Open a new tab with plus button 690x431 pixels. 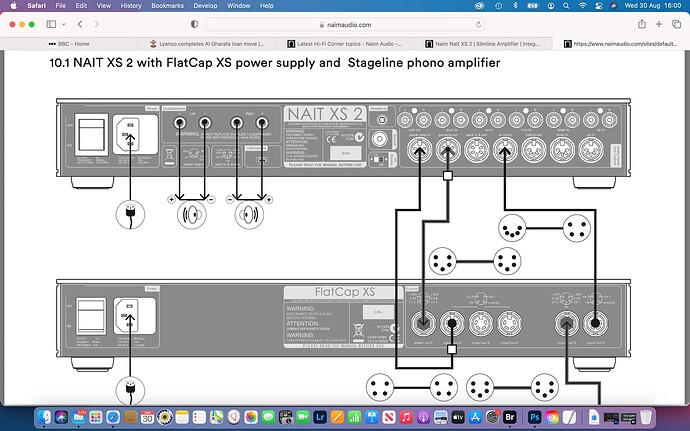coord(659,24)
